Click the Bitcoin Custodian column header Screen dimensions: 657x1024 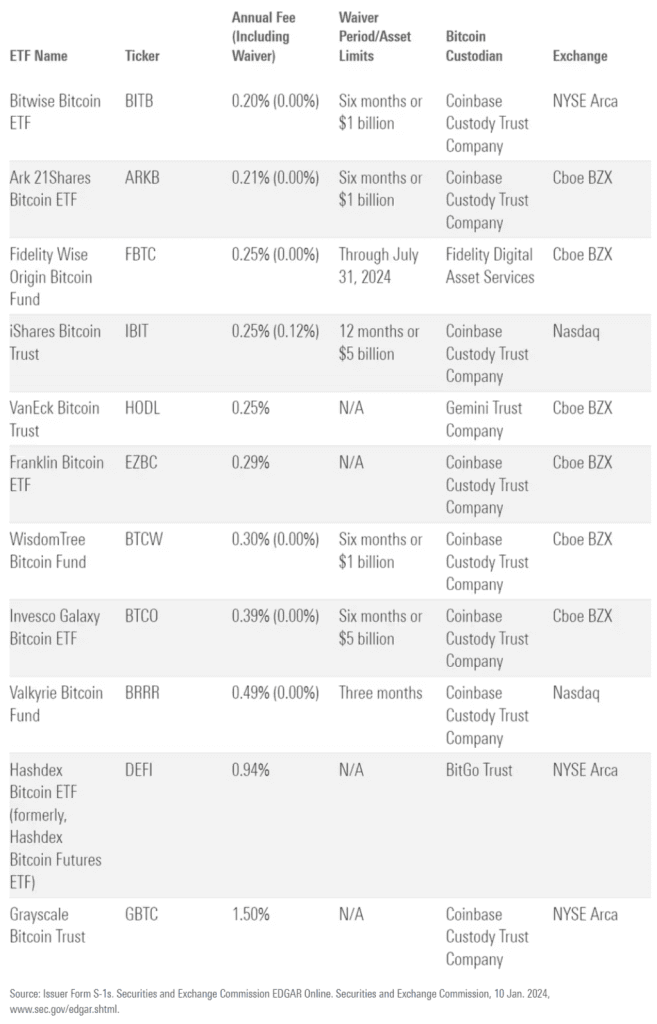474,46
